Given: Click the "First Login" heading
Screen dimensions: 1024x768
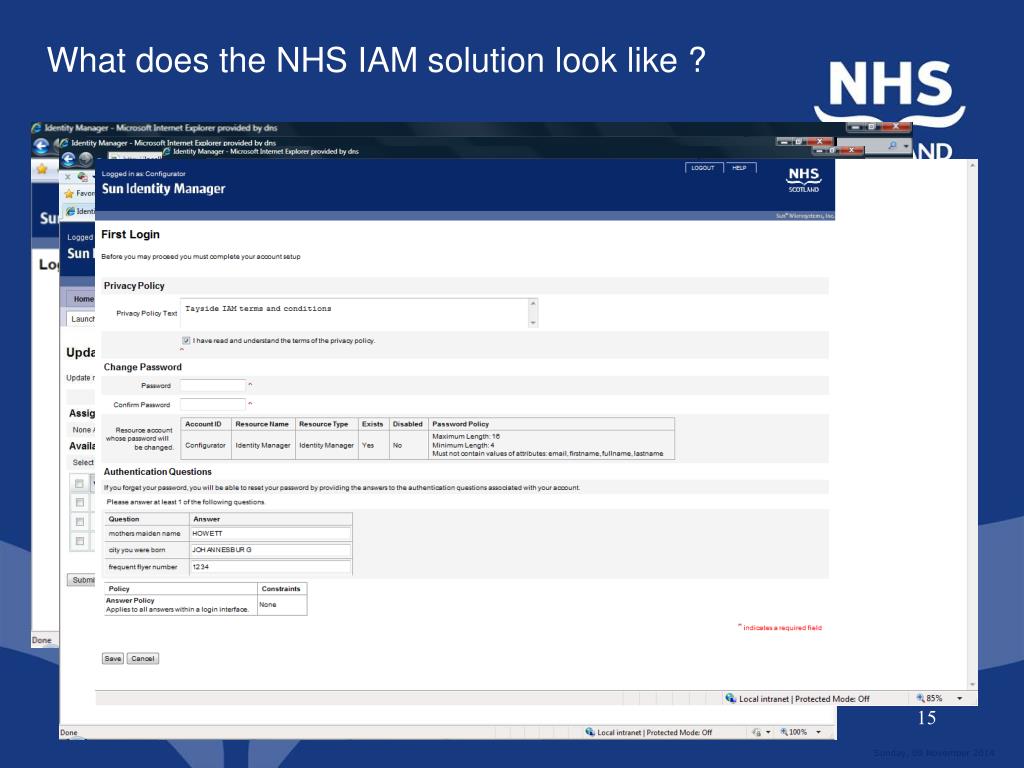Looking at the screenshot, I should 131,234.
